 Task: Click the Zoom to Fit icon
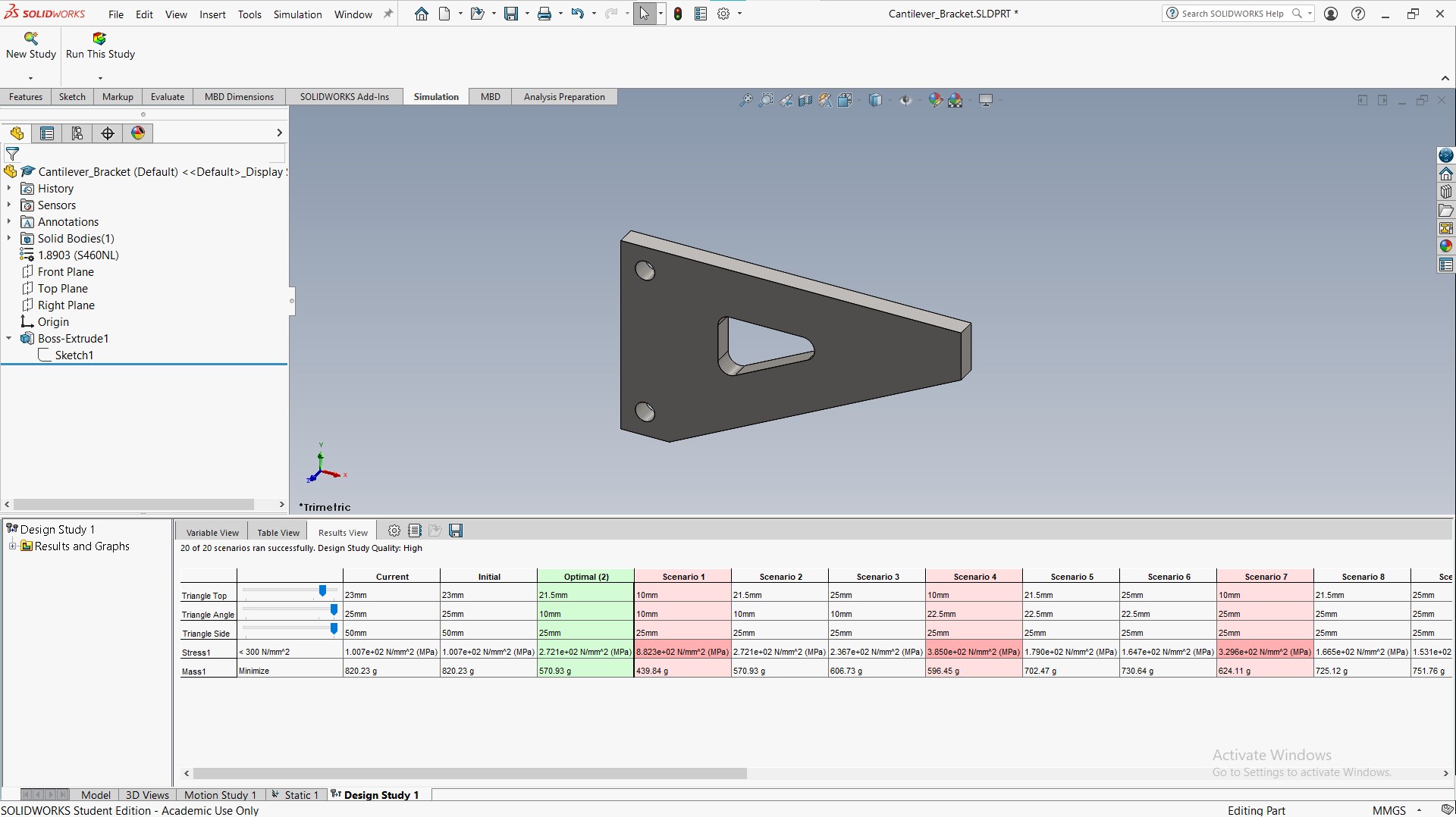pos(746,100)
